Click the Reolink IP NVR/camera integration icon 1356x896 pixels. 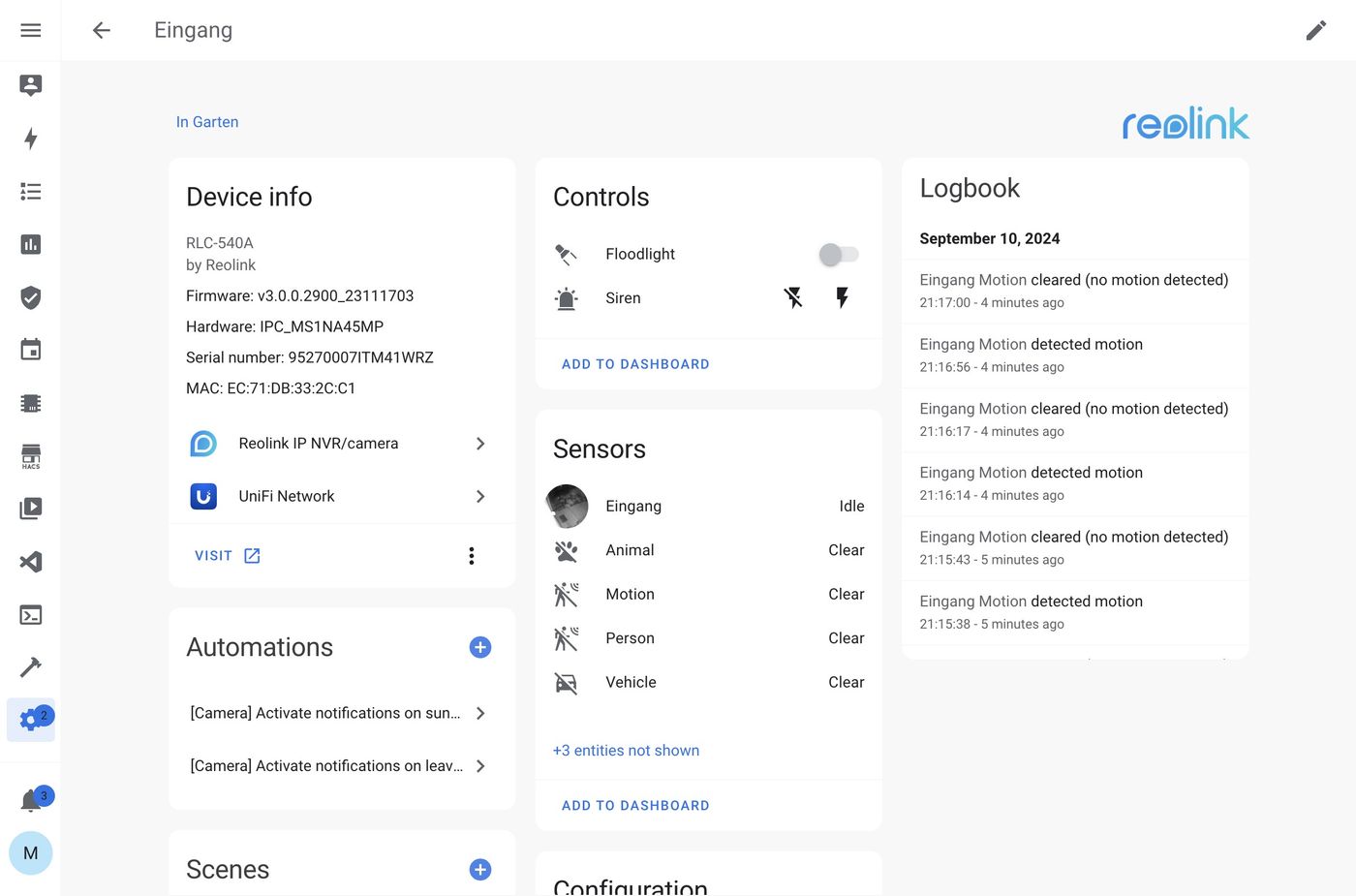coord(202,443)
